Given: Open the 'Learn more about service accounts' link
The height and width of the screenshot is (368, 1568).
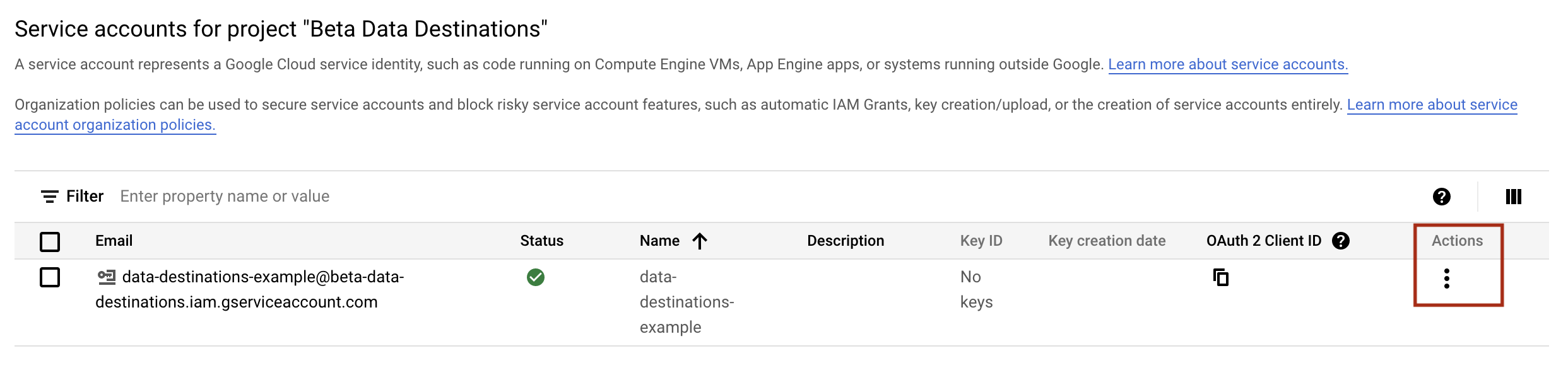Looking at the screenshot, I should 1228,64.
